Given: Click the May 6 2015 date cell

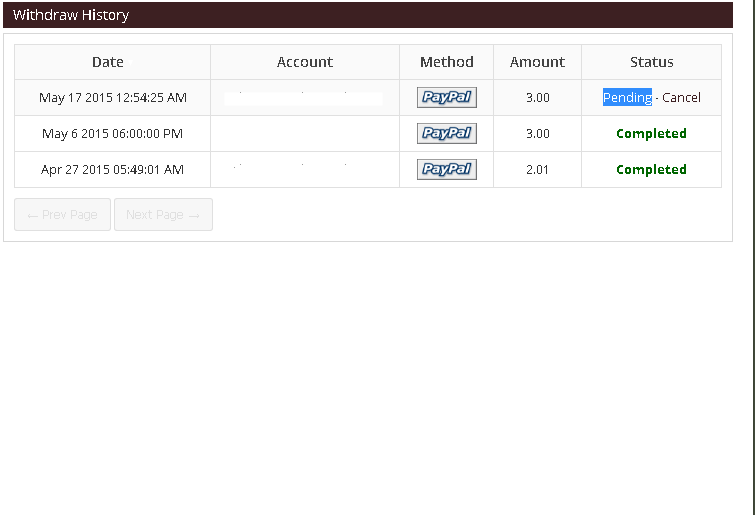Looking at the screenshot, I should tap(112, 134).
